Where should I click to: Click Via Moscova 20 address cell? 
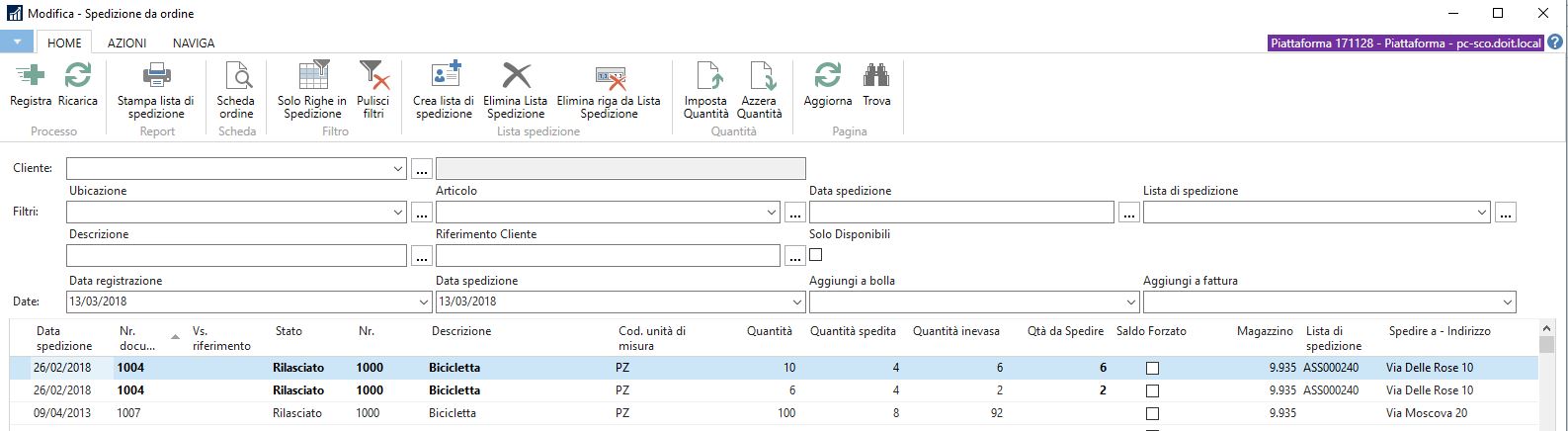coord(1427,413)
